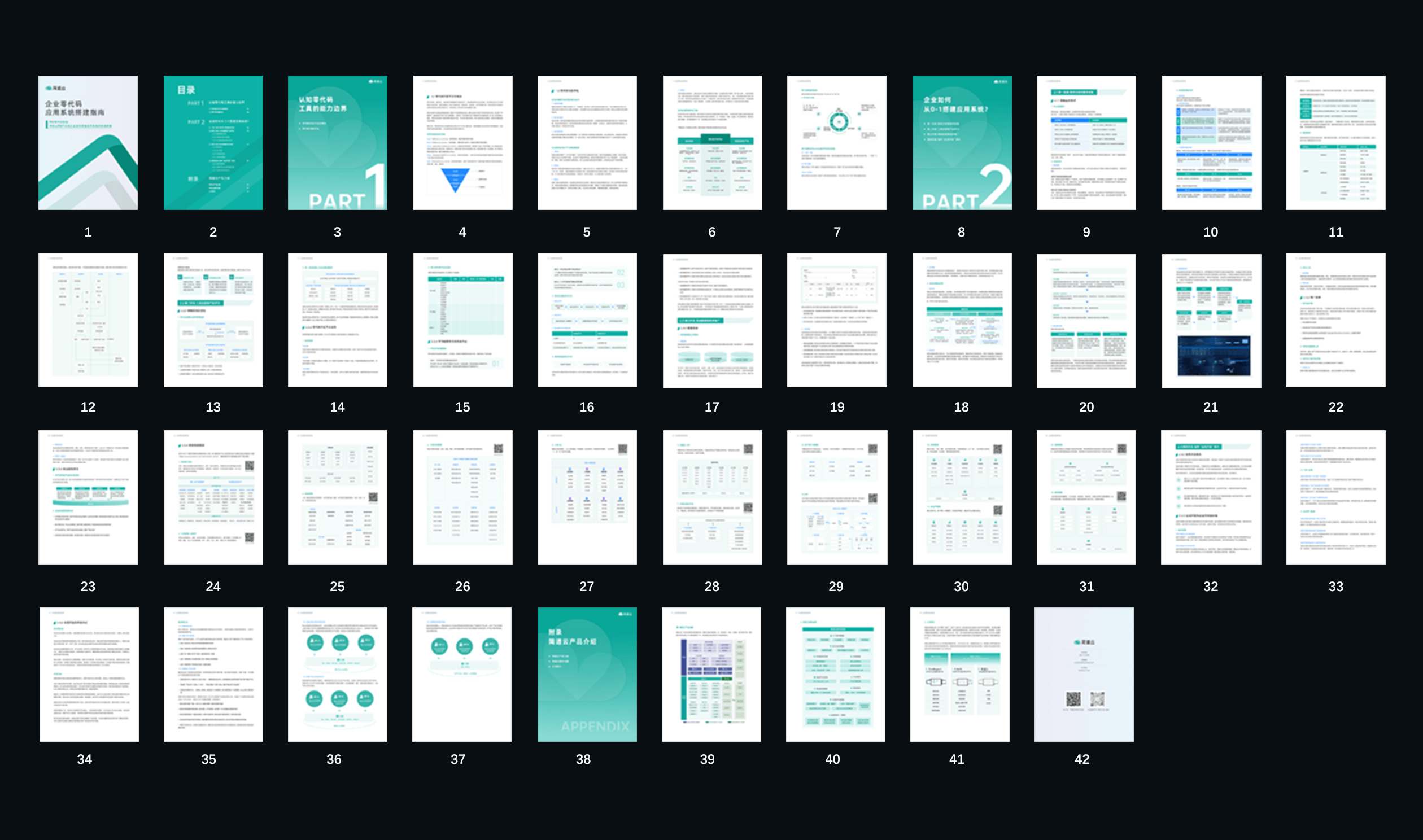Open page 27 thumbnail
Screen dimensions: 1423x840
pos(587,497)
